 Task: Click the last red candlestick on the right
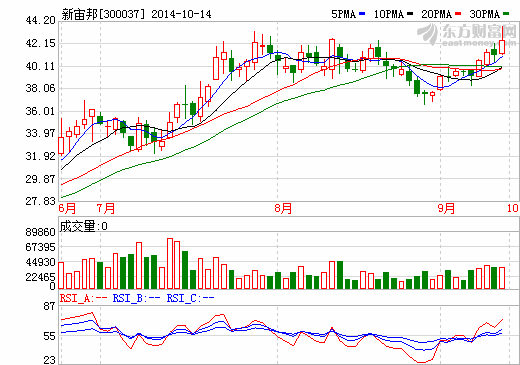(502, 47)
